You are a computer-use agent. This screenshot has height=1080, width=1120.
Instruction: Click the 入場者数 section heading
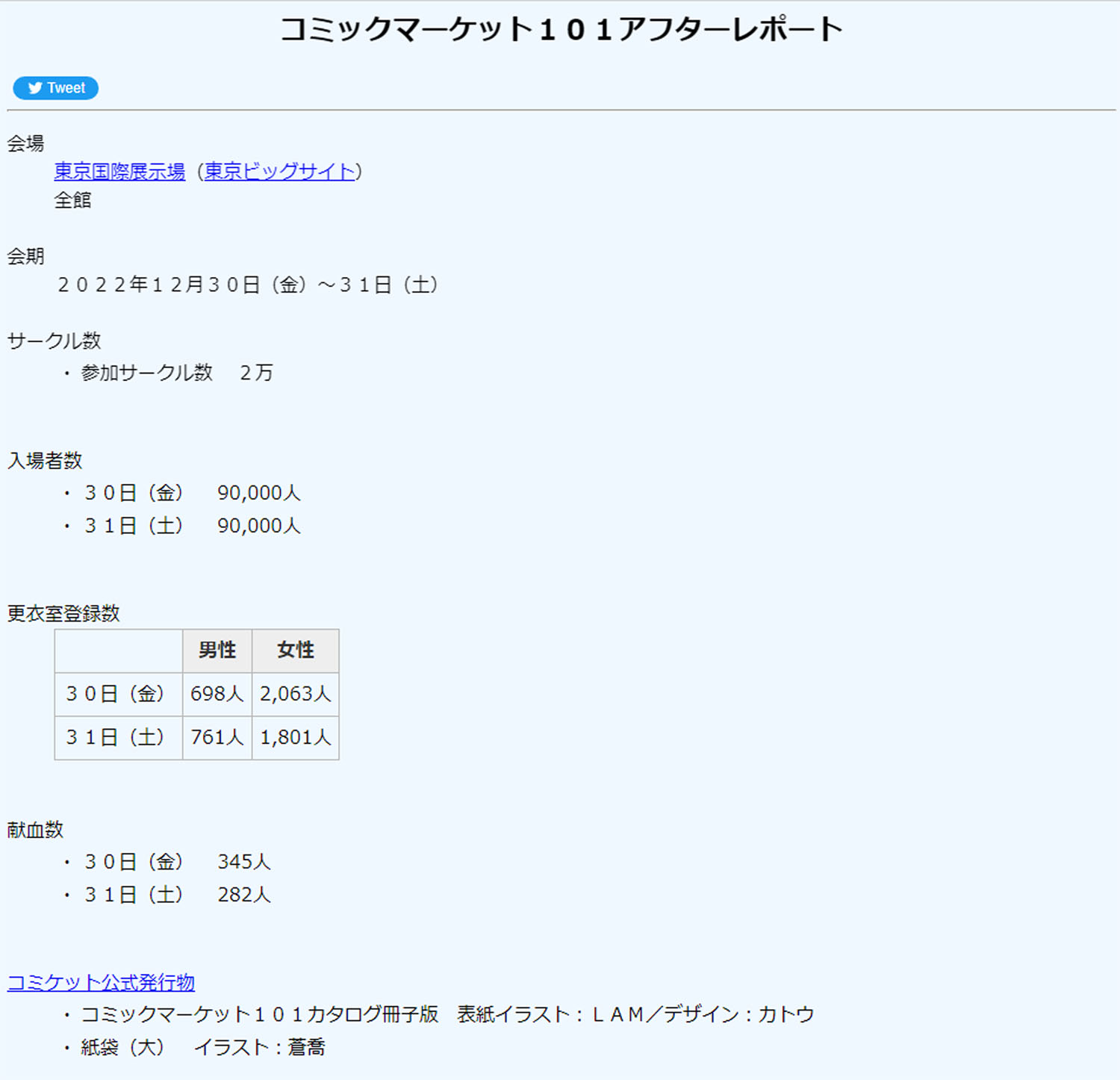click(46, 460)
